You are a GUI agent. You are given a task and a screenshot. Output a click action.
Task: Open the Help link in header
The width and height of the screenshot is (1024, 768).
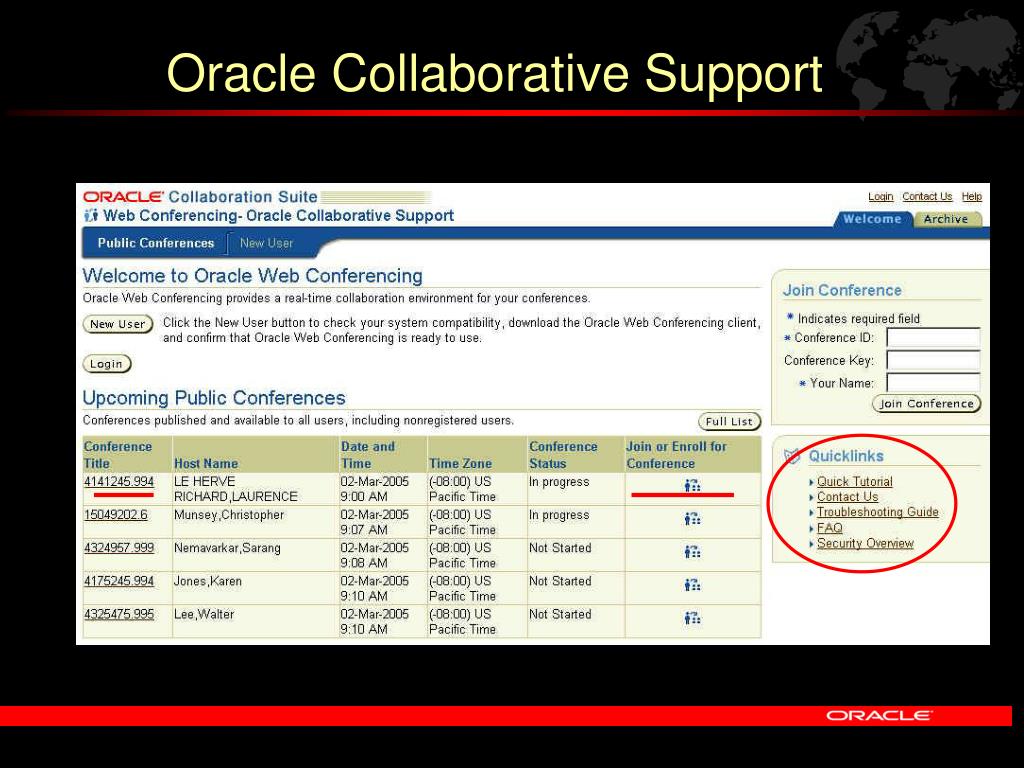(972, 197)
